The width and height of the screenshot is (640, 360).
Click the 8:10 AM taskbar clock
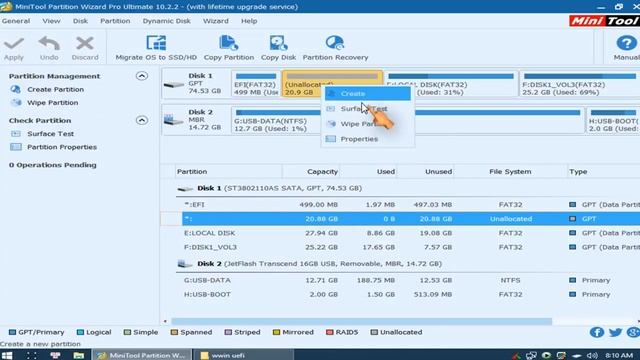pyautogui.click(x=619, y=356)
